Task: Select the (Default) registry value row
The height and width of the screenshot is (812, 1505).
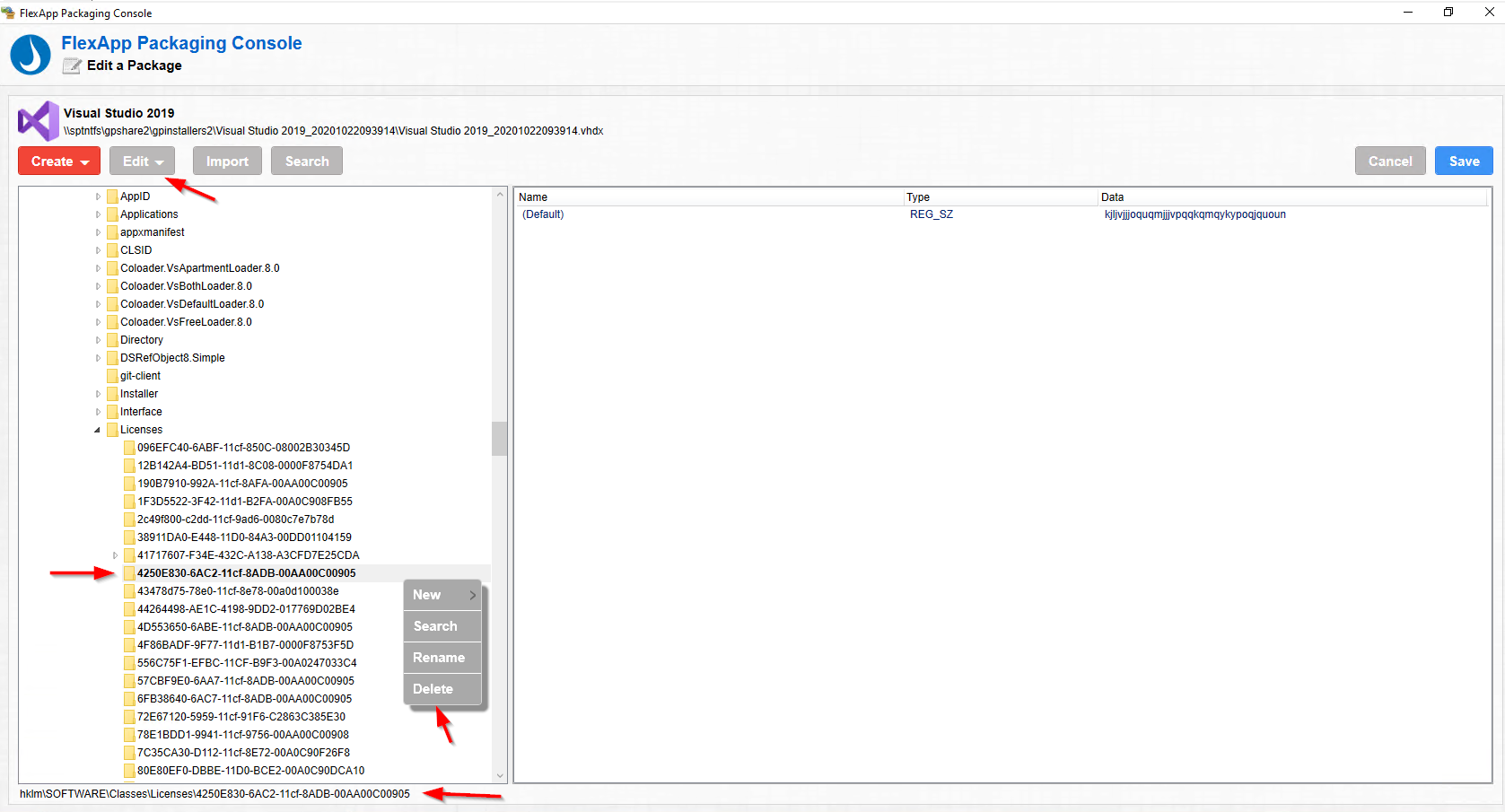Action: click(1002, 214)
